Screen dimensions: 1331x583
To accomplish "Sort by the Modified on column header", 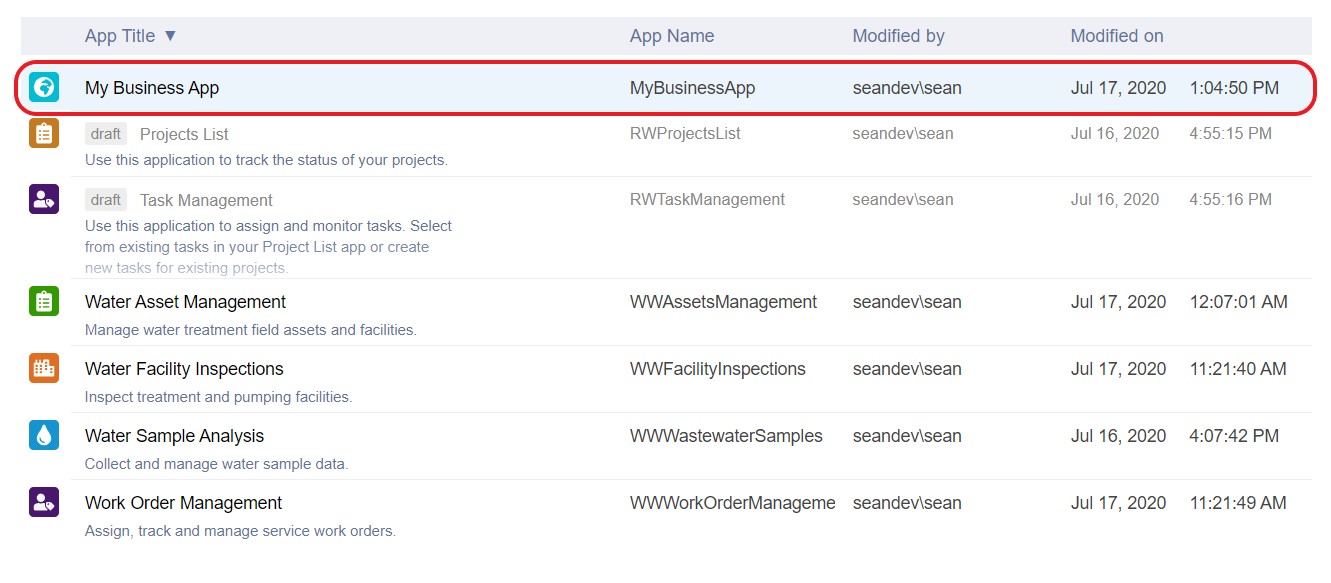I will point(1116,36).
